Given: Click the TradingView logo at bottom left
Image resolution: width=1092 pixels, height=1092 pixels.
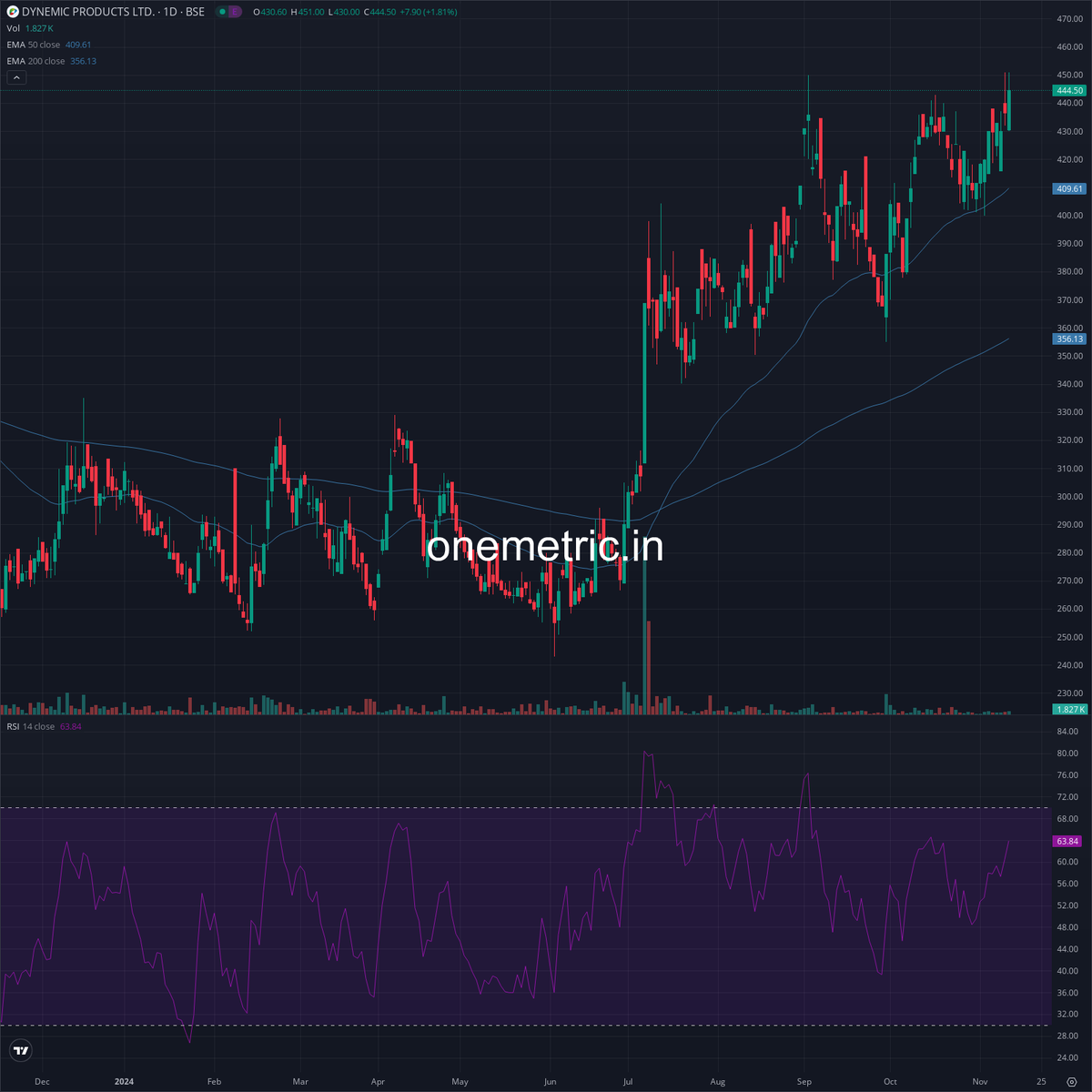Looking at the screenshot, I should tap(22, 1051).
